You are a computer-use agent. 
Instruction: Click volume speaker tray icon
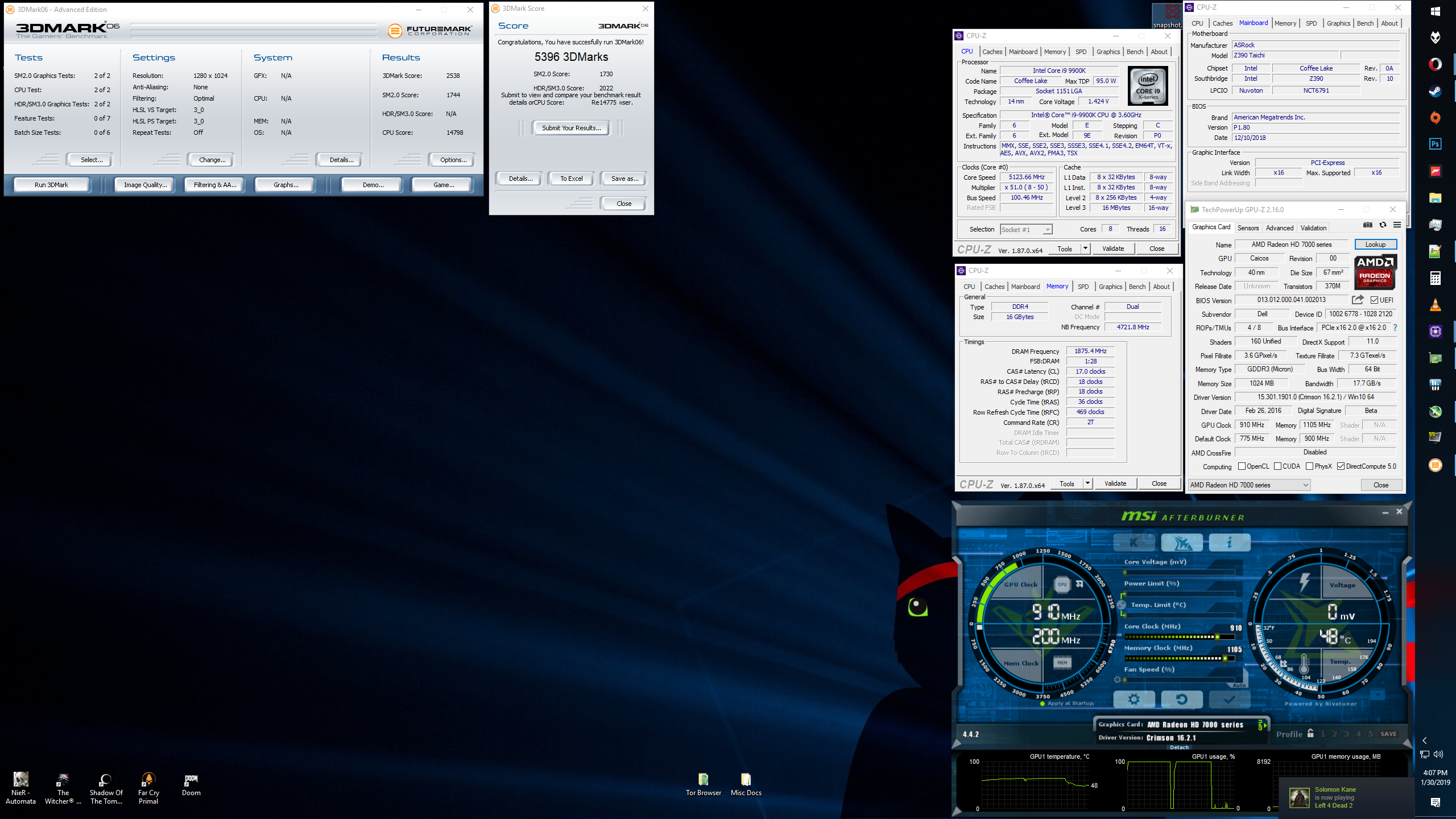pos(1438,754)
